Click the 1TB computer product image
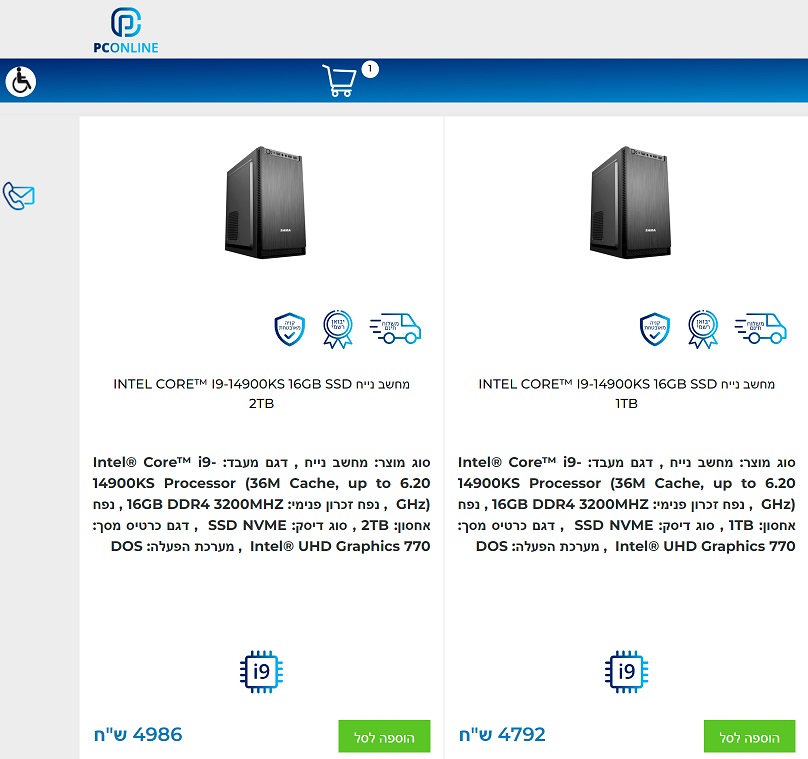The image size is (808, 759). coord(630,203)
